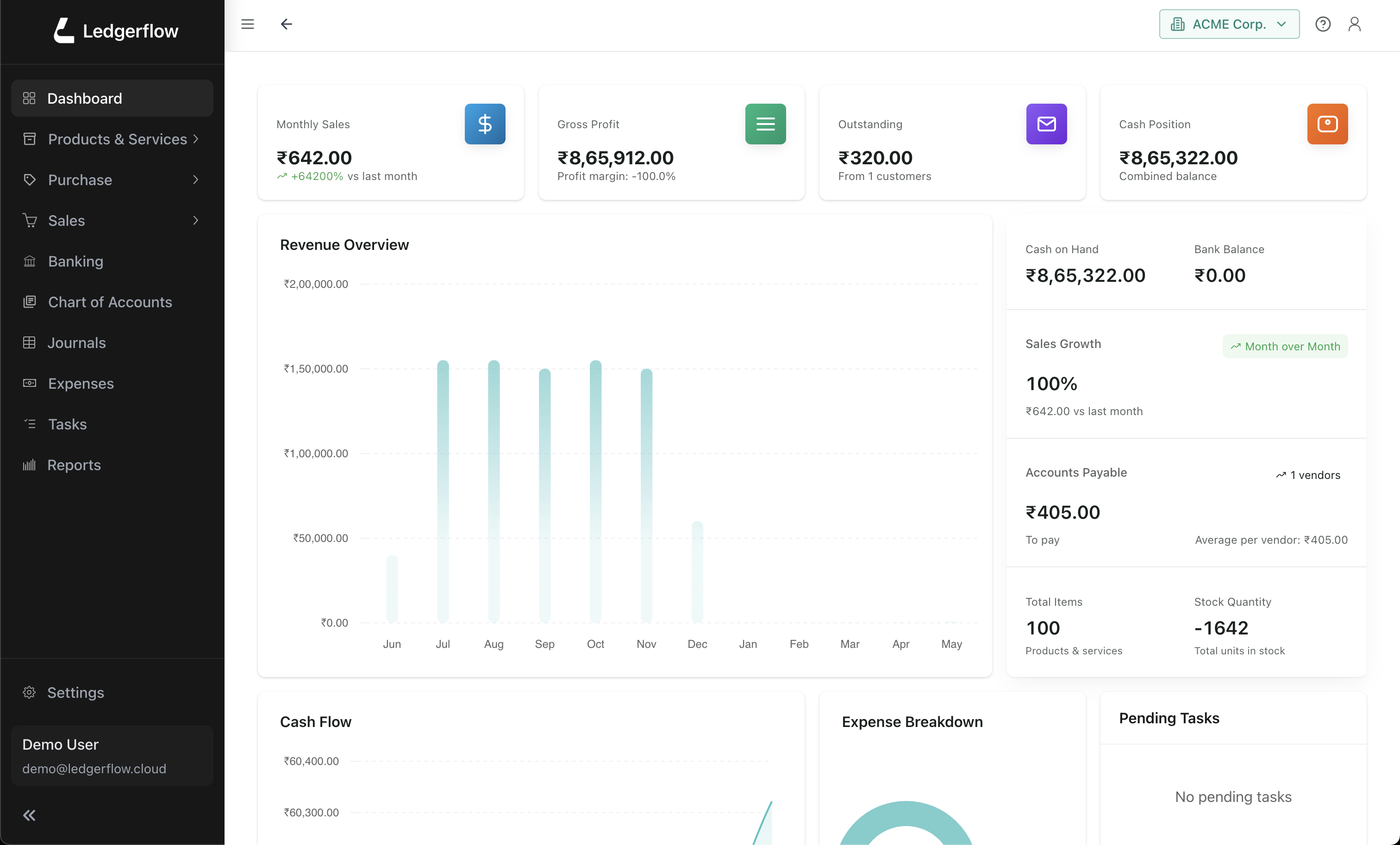Open the Chart of Accounts page
Image resolution: width=1400 pixels, height=845 pixels.
[x=110, y=302]
